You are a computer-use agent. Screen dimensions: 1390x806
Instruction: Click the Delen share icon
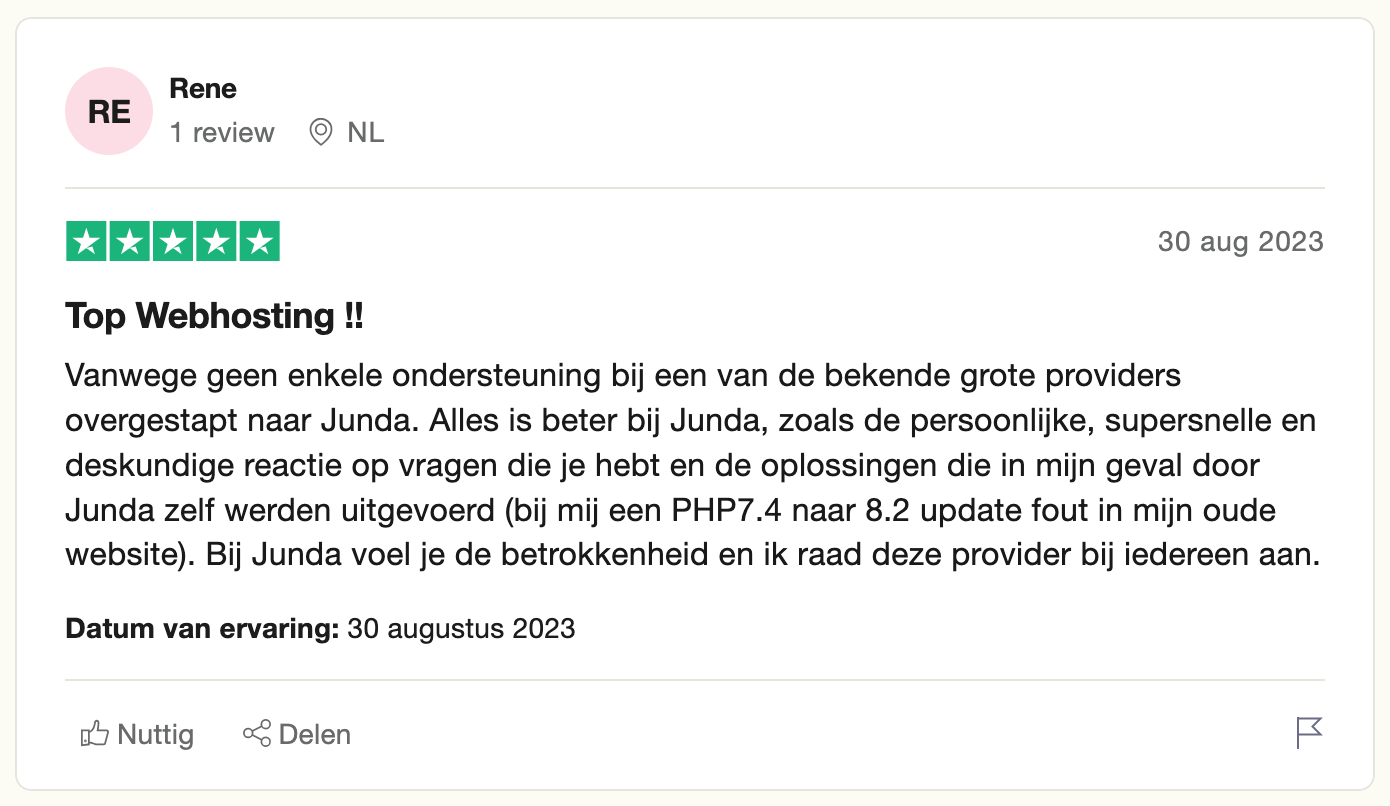click(x=258, y=733)
